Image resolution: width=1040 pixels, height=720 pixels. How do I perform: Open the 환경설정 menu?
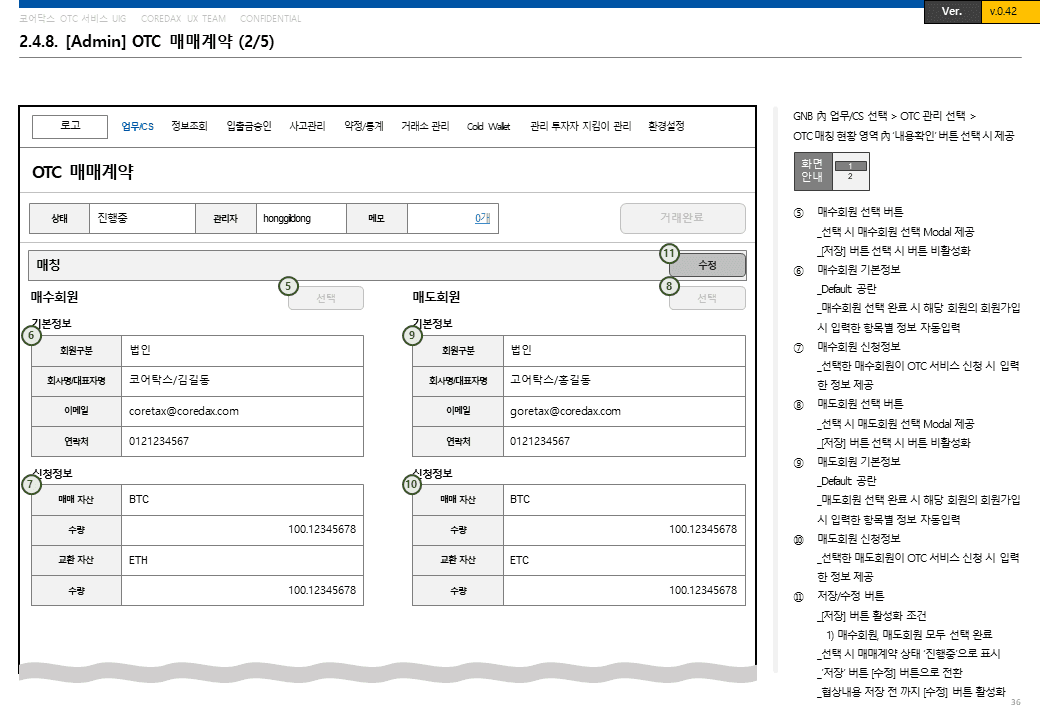click(x=666, y=126)
